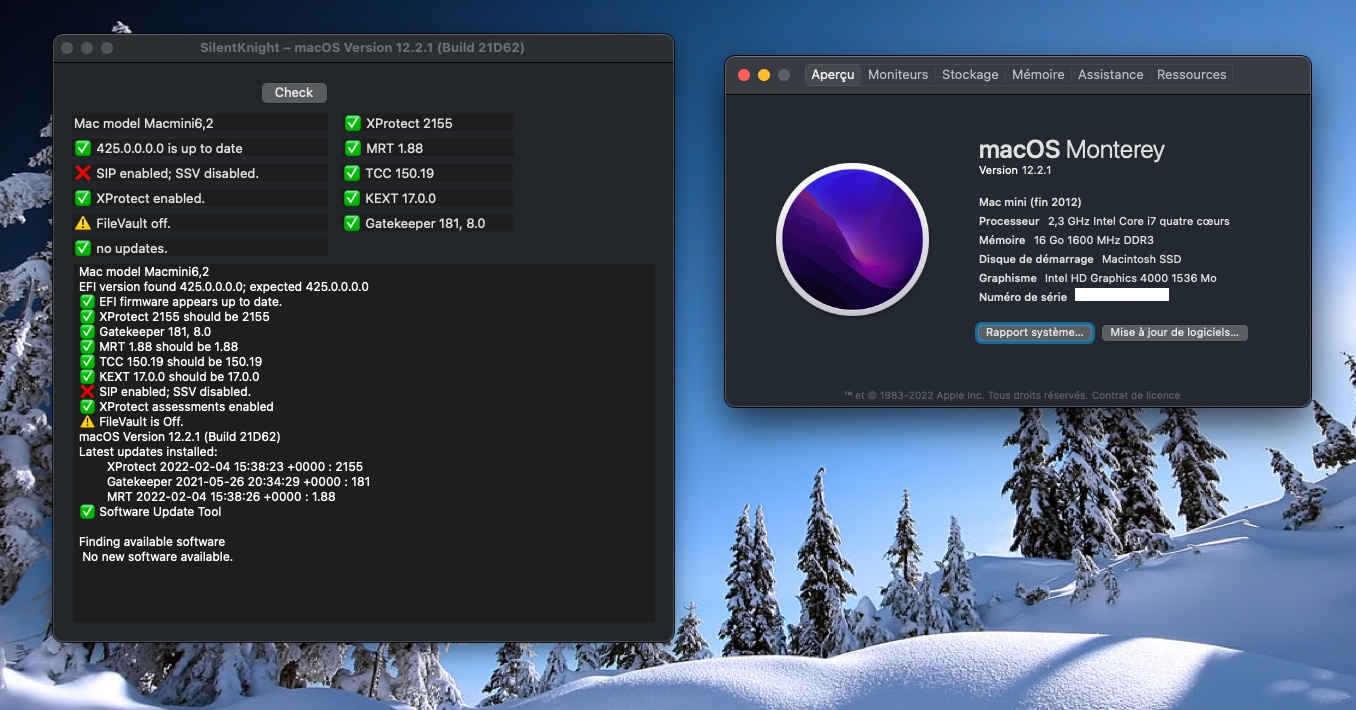
Task: Click the Check button in SilentKnight
Action: tap(294, 92)
